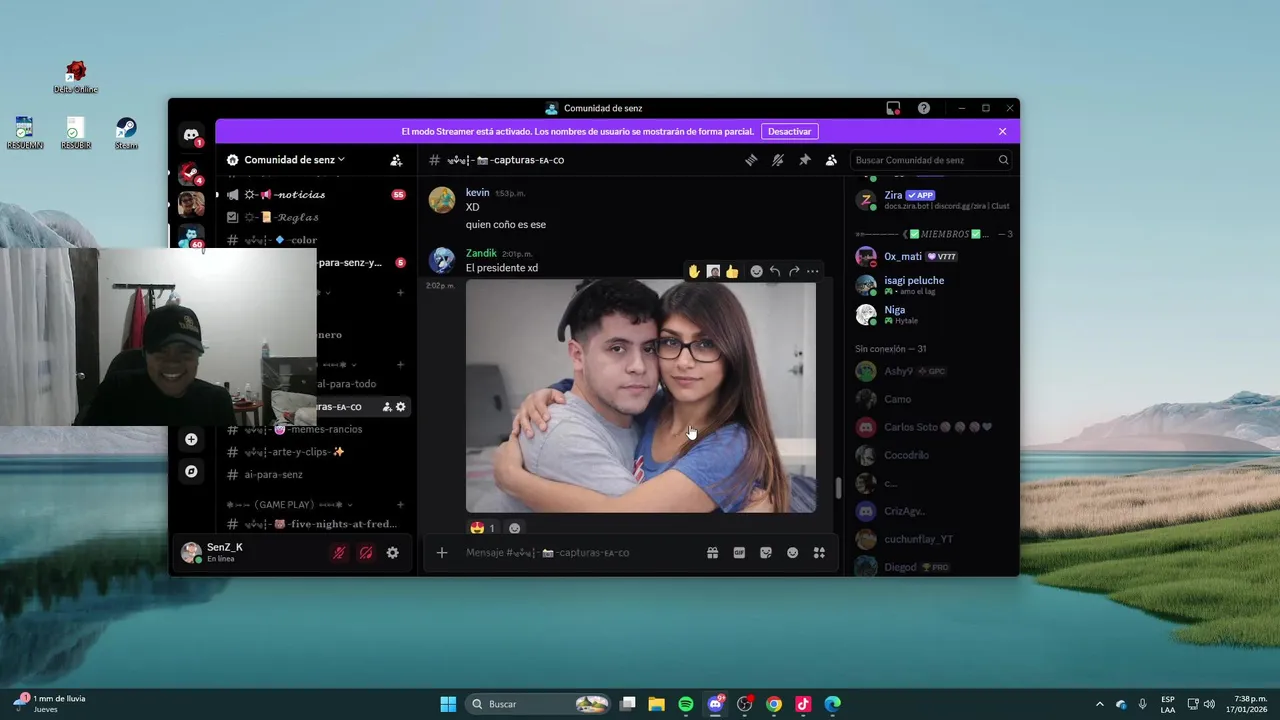This screenshot has width=1280, height=720.
Task: Open isagi peluche member entry
Action: 932,285
